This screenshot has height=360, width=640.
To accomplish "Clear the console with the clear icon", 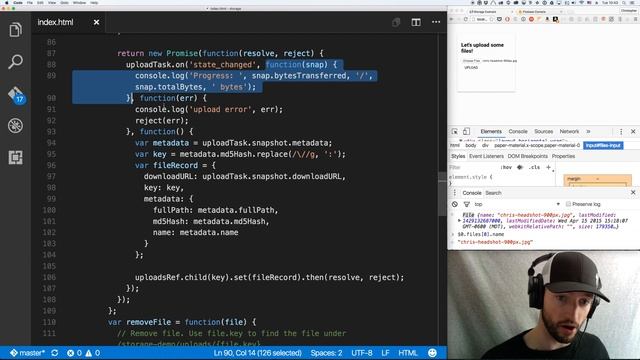I will (455, 204).
